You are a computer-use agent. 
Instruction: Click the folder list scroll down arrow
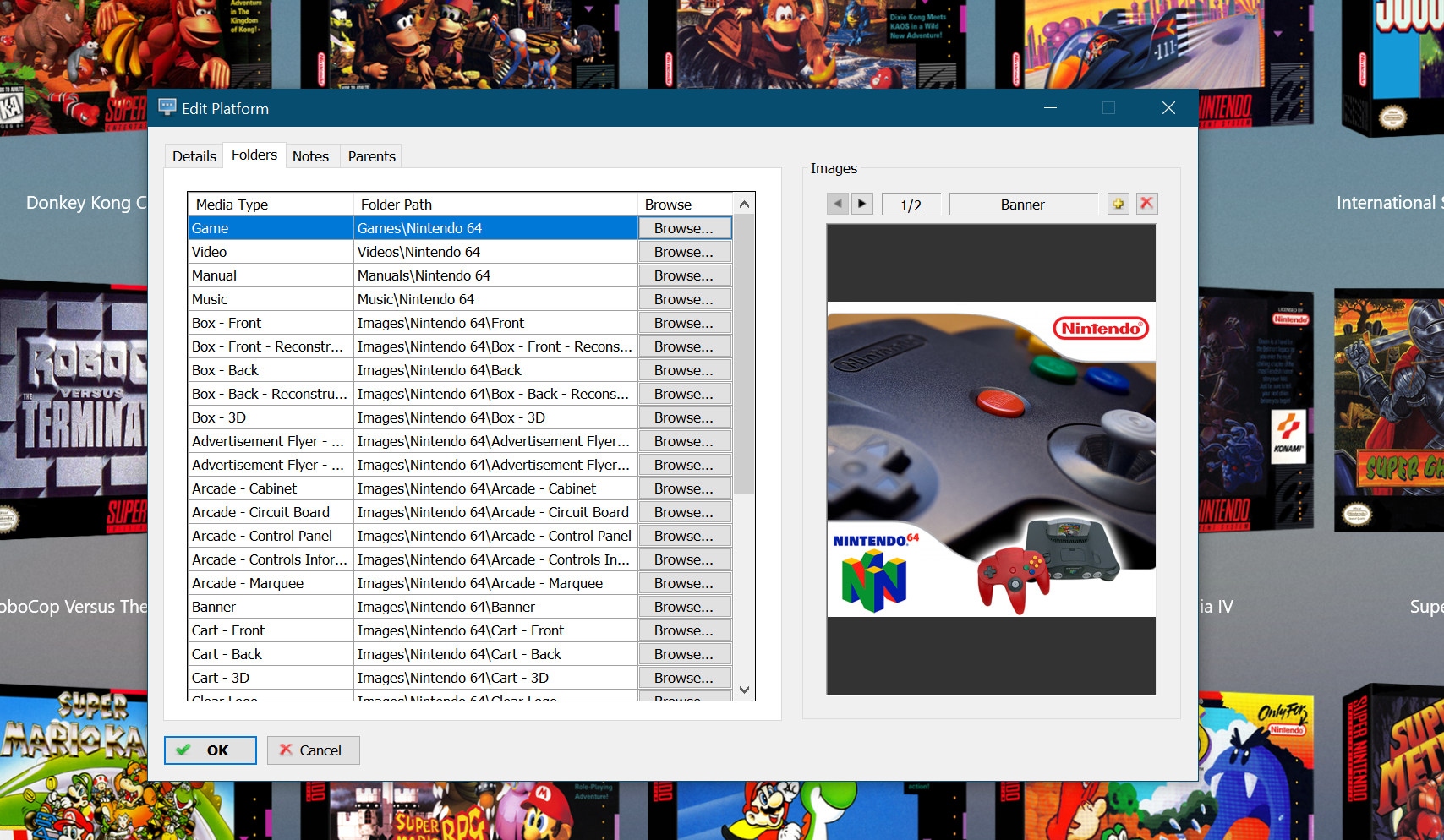click(x=744, y=690)
